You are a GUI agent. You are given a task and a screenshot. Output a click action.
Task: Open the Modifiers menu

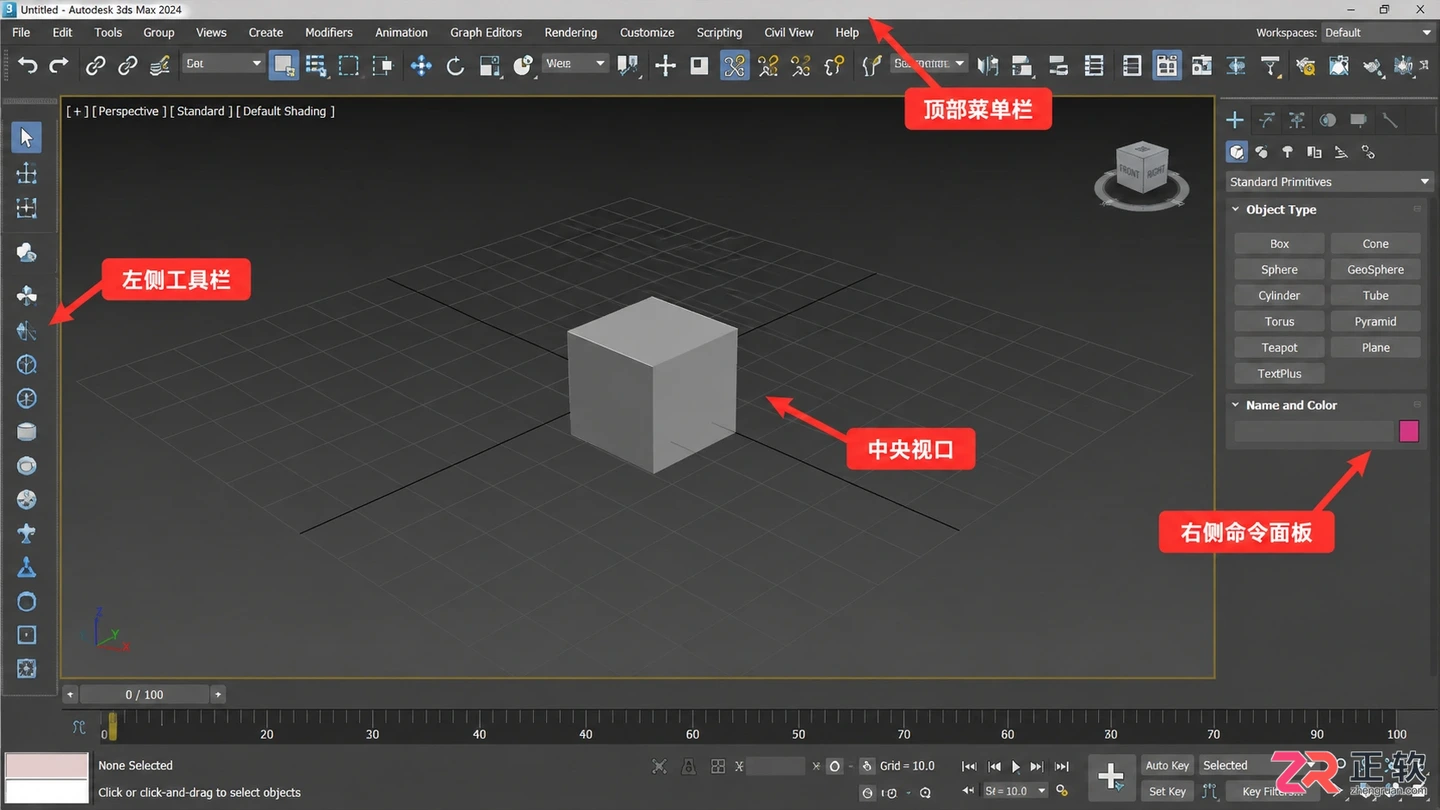[x=329, y=32]
